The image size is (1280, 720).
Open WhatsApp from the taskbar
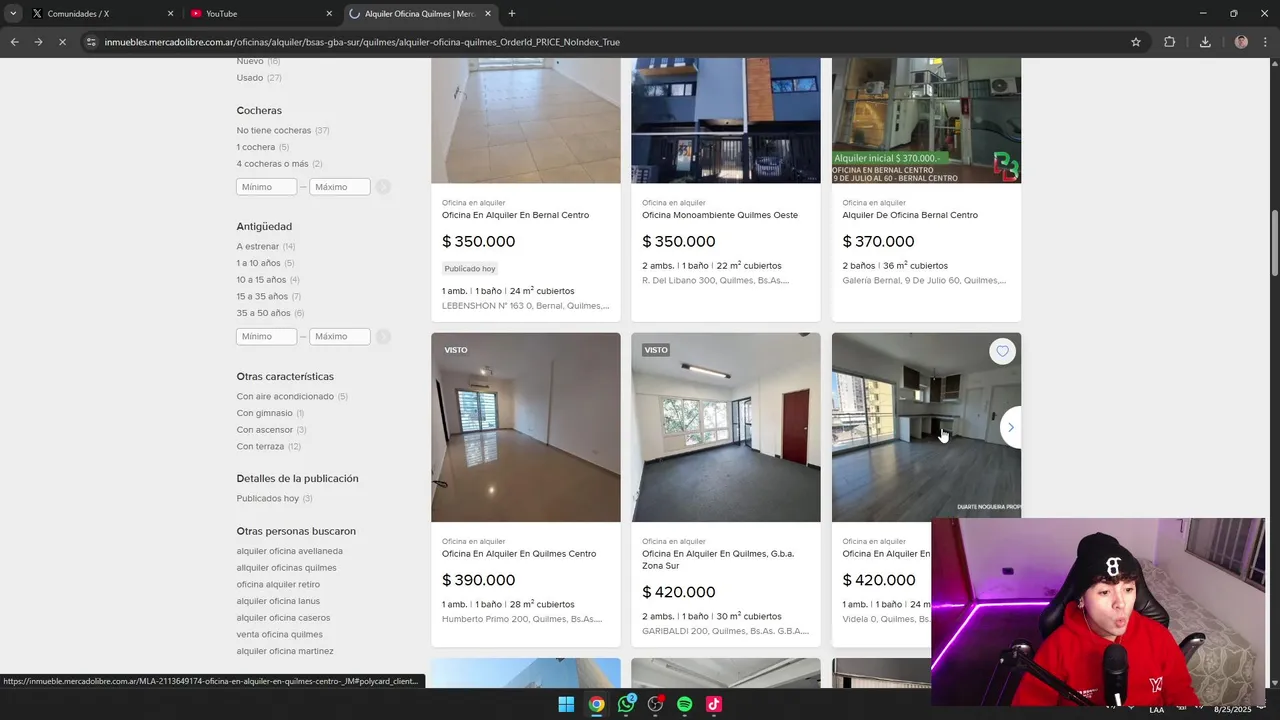(626, 704)
